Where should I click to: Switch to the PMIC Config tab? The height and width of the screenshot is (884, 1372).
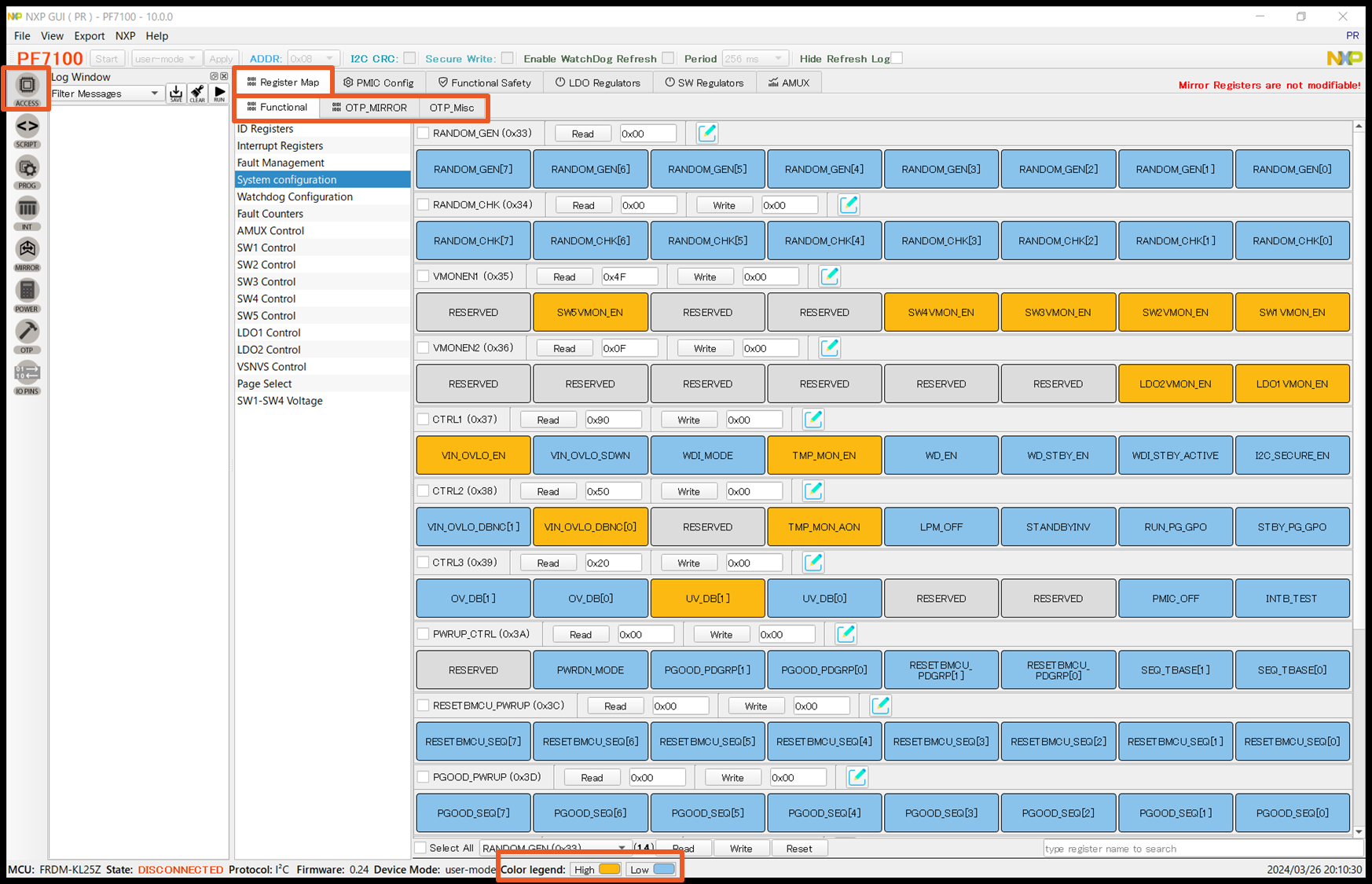[378, 83]
